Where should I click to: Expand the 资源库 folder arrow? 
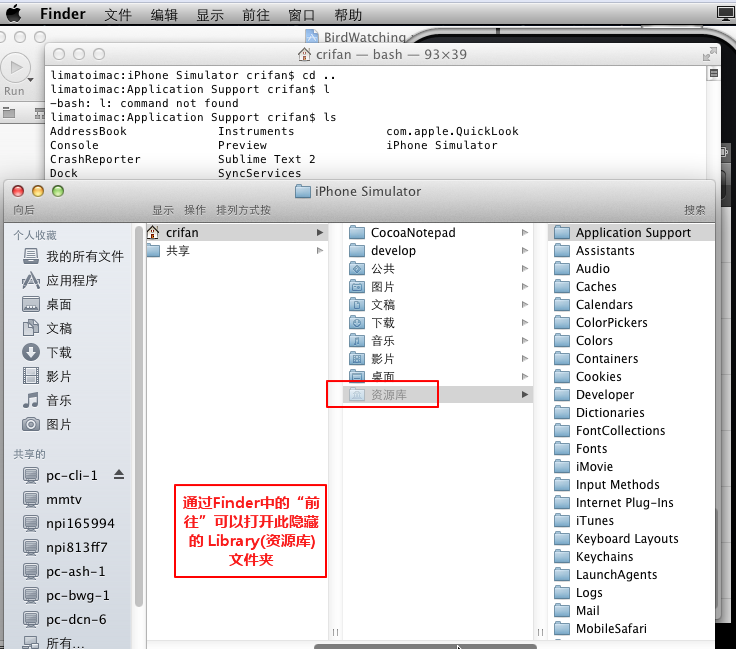coord(525,395)
